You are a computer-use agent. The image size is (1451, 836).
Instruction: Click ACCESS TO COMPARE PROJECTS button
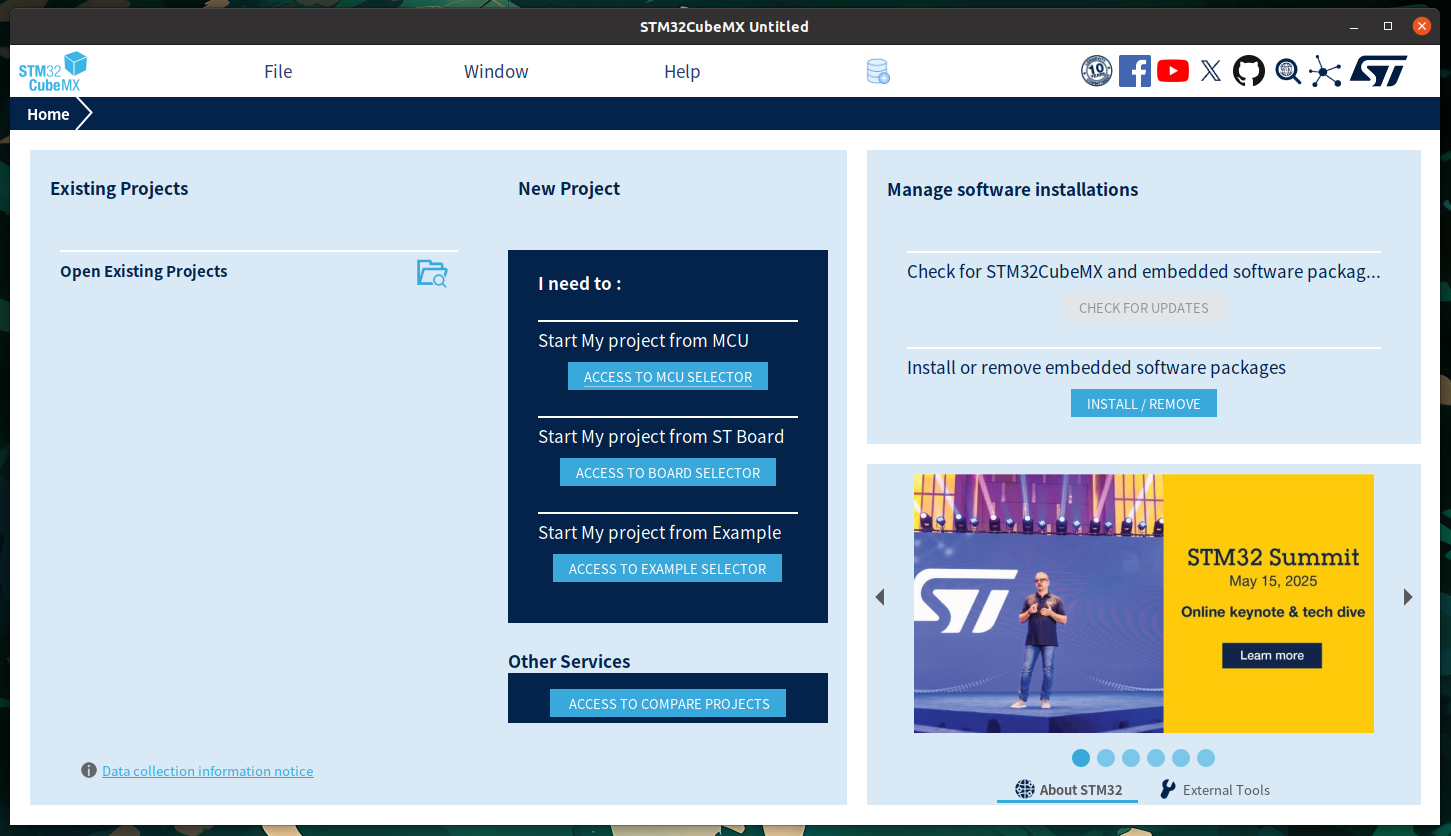668,703
